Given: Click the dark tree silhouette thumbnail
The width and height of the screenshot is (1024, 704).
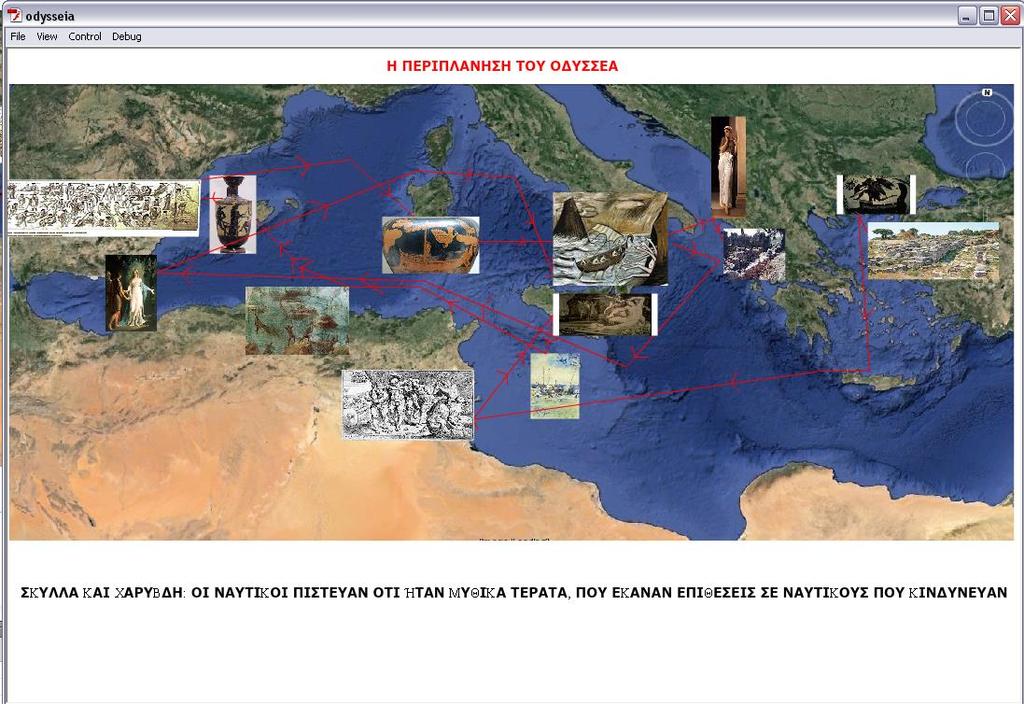Looking at the screenshot, I should click(x=876, y=195).
